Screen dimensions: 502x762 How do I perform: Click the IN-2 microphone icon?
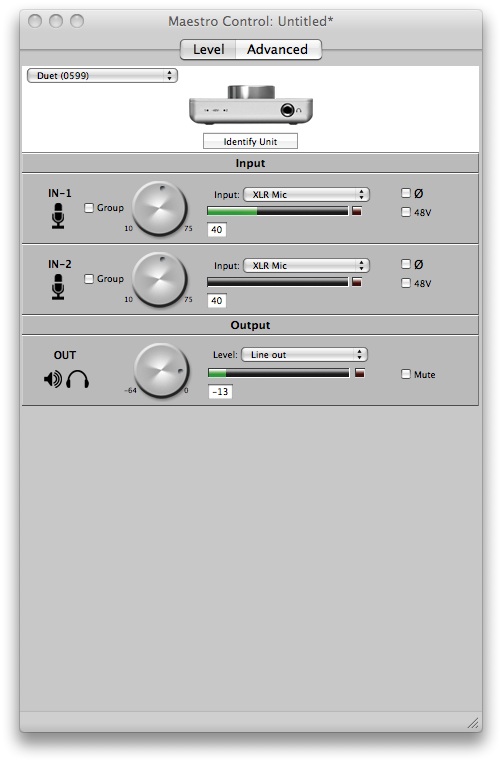coord(58,287)
